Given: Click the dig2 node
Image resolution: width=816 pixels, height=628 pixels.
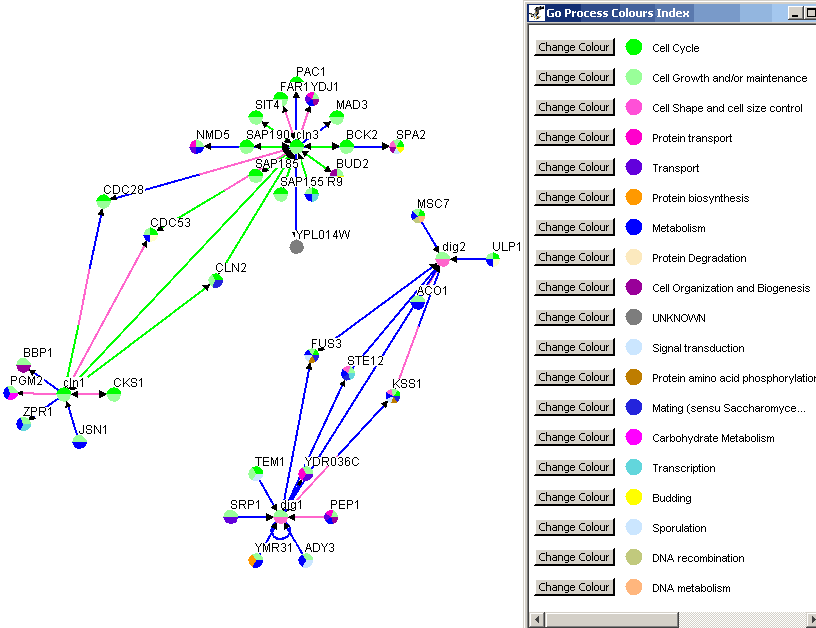Looking at the screenshot, I should pyautogui.click(x=443, y=260).
